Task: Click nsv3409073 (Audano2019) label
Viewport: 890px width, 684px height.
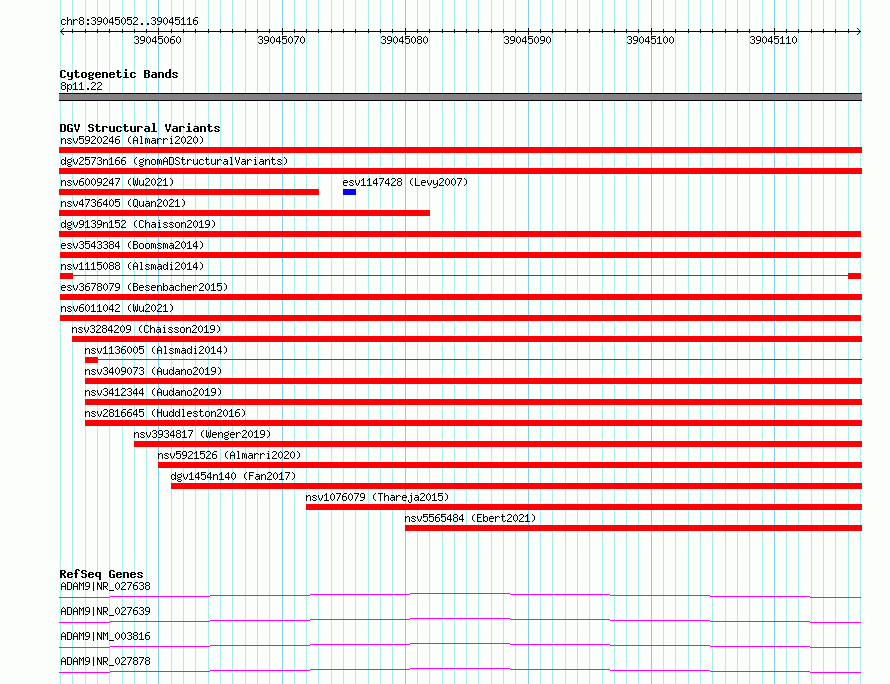Action: 153,371
